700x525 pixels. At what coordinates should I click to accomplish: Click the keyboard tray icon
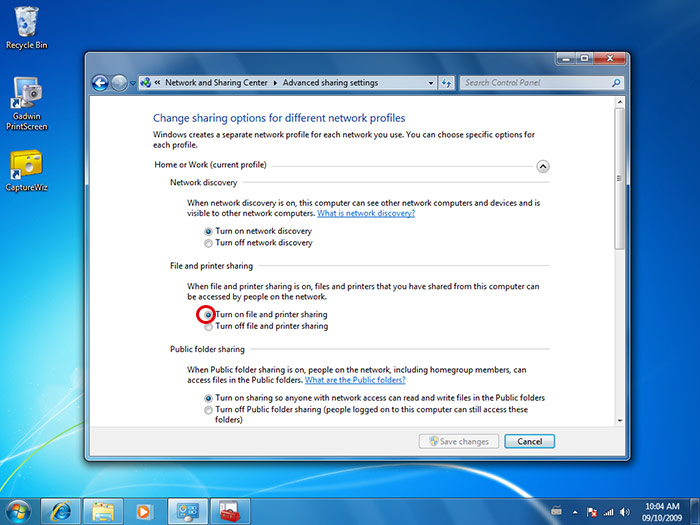click(x=556, y=512)
